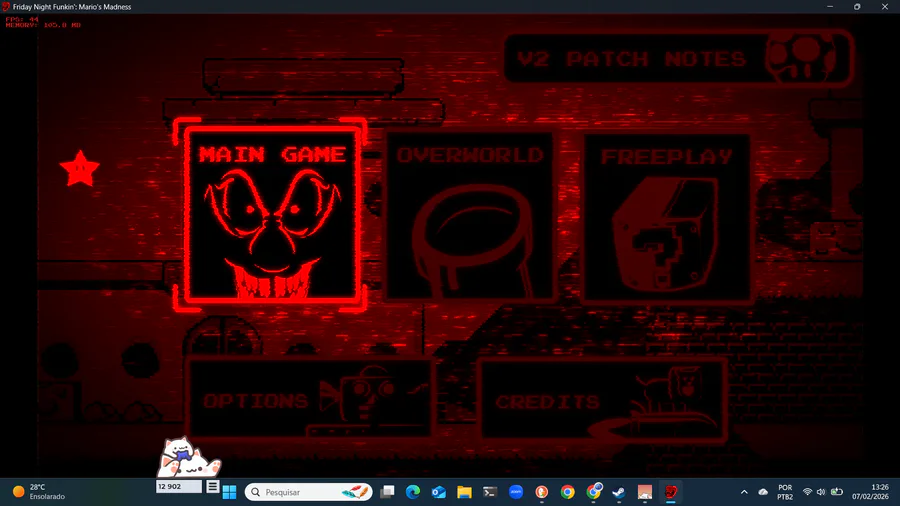Viewport: 900px width, 506px height.
Task: Open the terminal app on the taskbar
Action: pyautogui.click(x=490, y=492)
